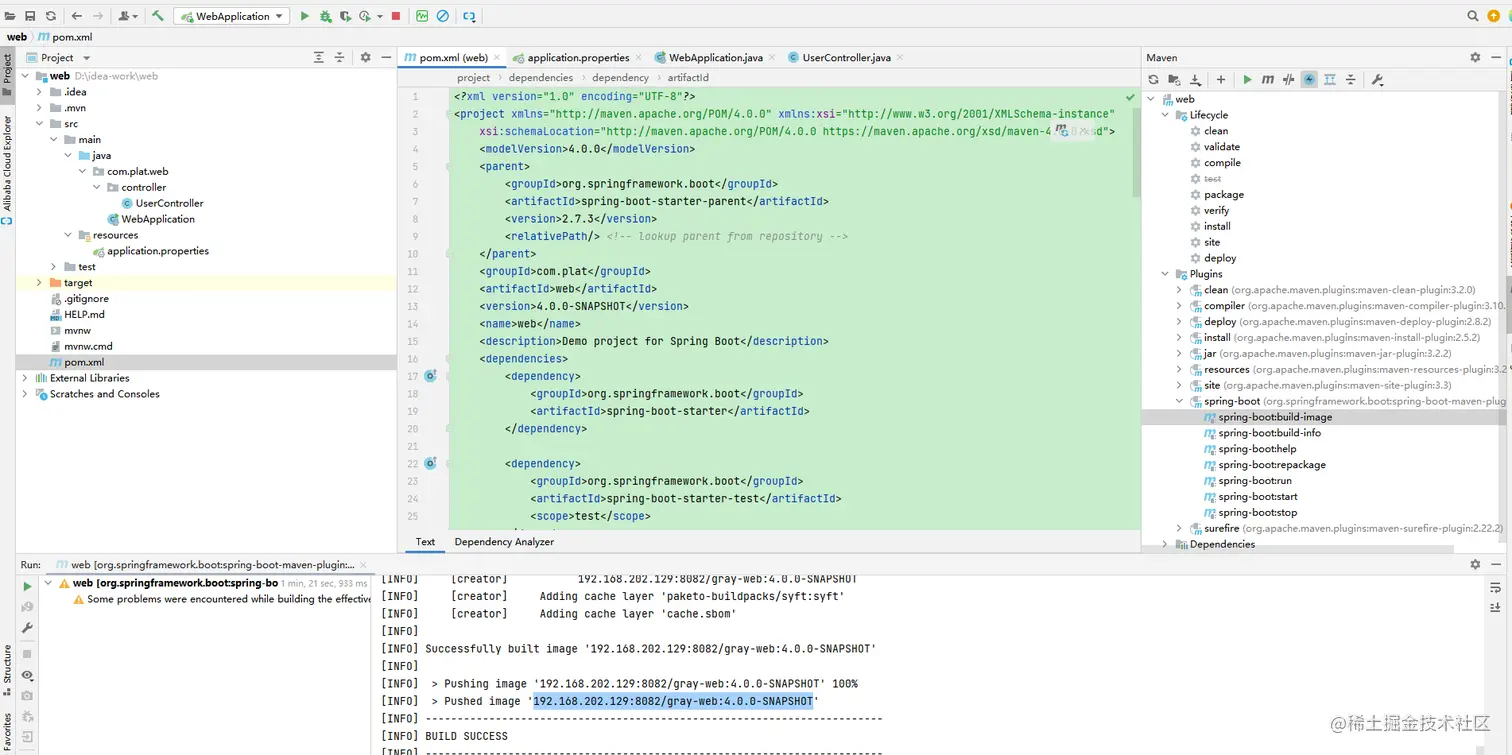This screenshot has width=1512, height=755.
Task: Click the red Stop button in main toolbar
Action: pos(396,16)
